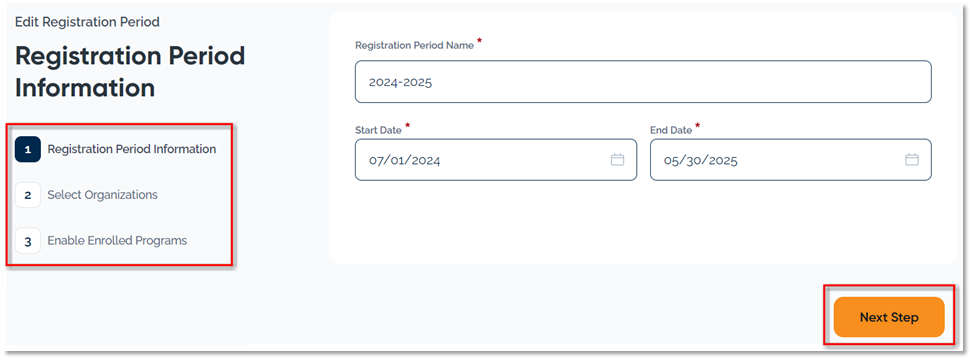Click the Start Date field label
Viewport: 972px width, 360px height.
tap(378, 130)
